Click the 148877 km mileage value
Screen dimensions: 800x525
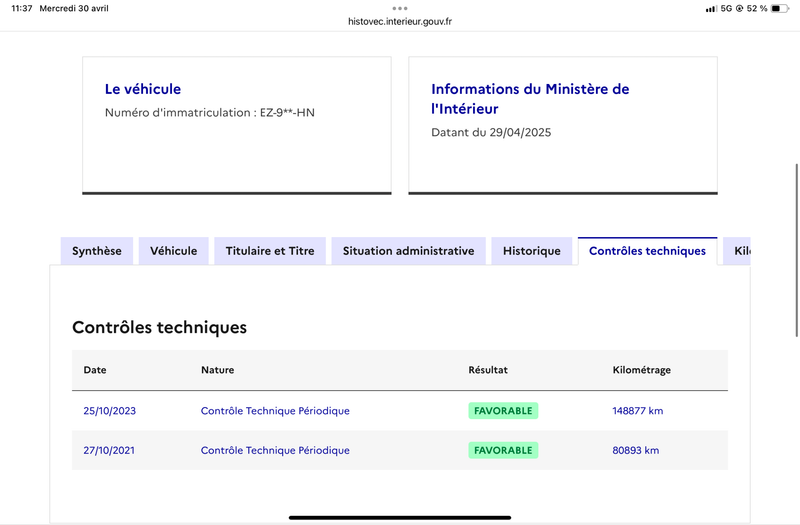638,411
